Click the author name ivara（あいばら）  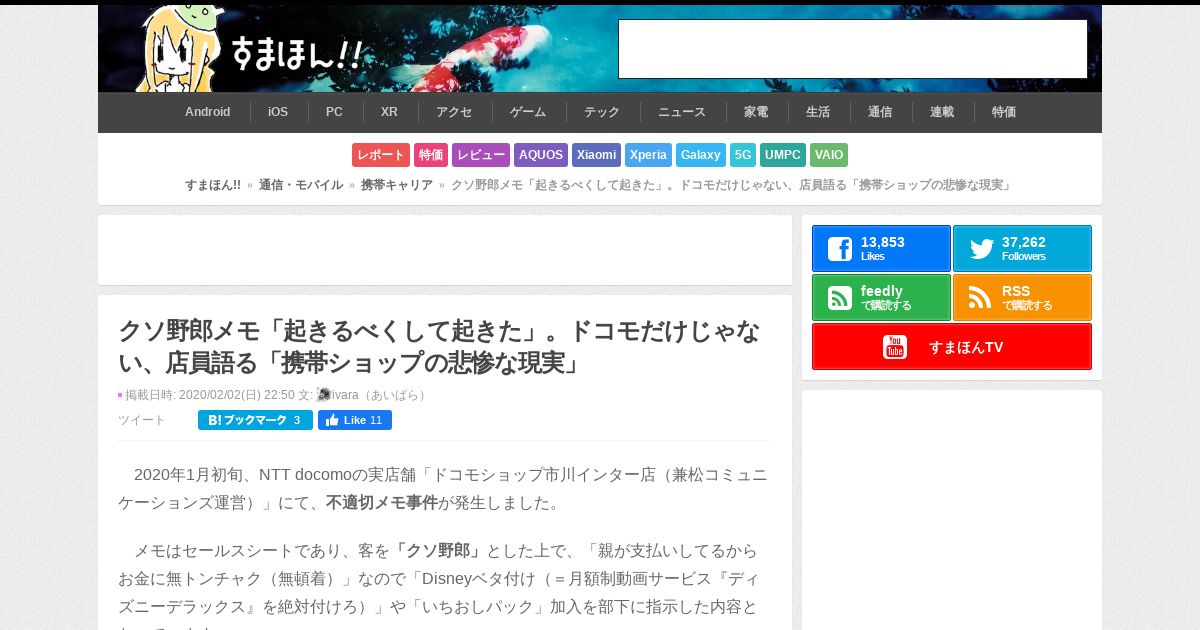pos(380,395)
